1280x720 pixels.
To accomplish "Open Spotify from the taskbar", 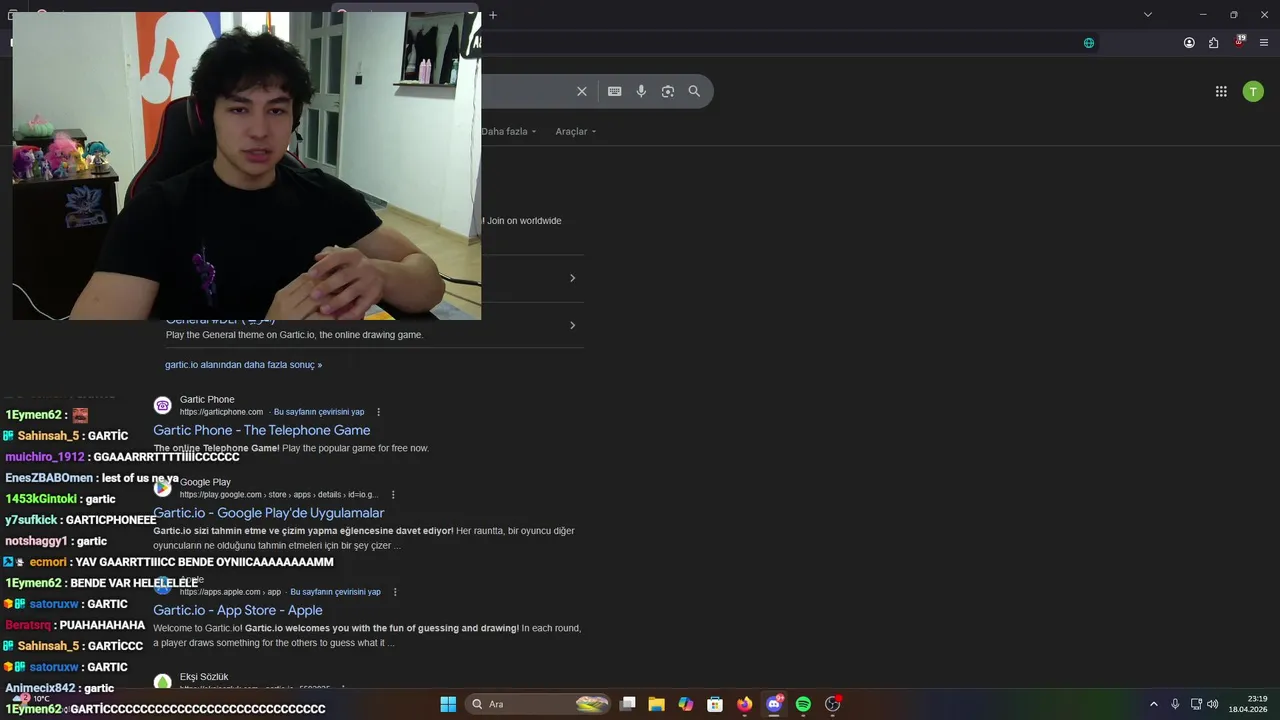I will (803, 704).
